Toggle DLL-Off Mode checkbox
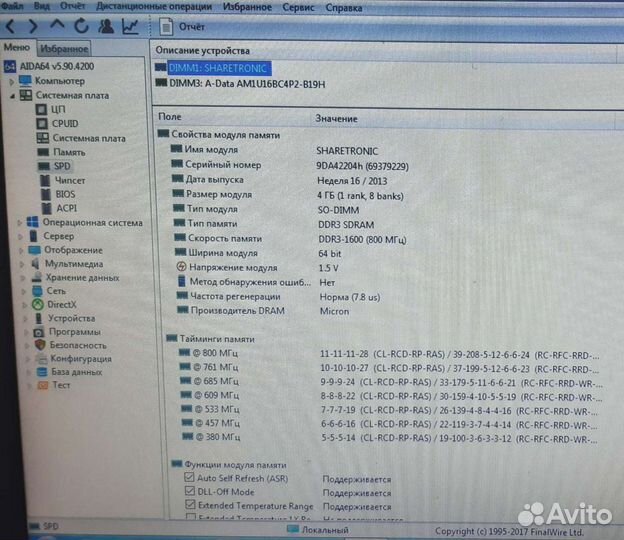 pos(190,491)
